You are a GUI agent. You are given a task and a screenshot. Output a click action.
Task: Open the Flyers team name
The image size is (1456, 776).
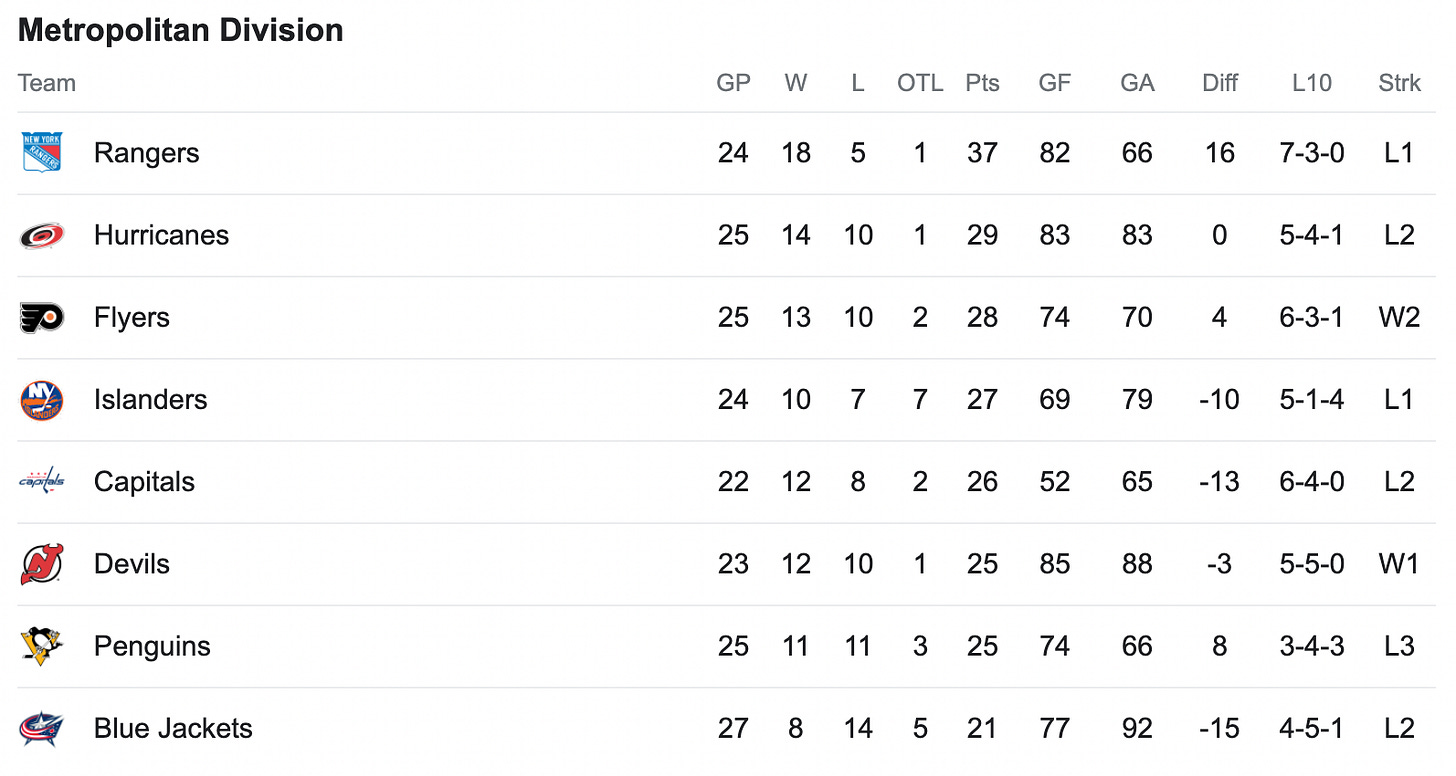(x=132, y=318)
